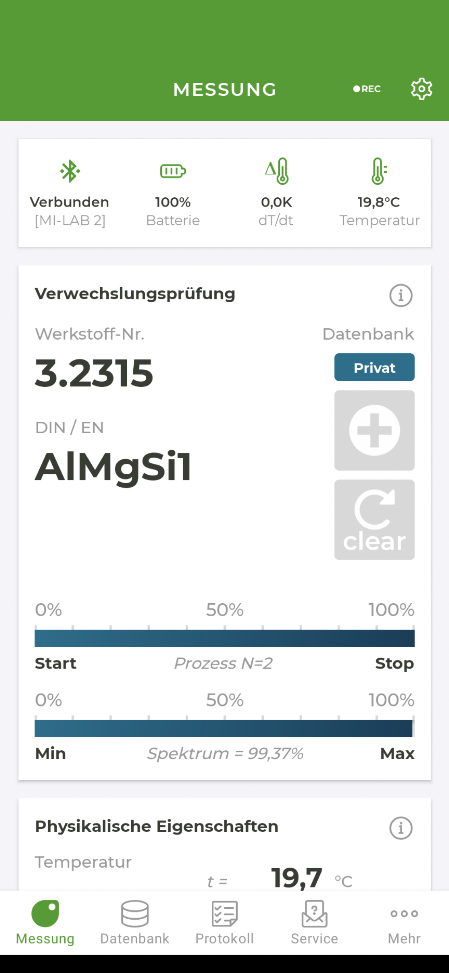The image size is (449, 973).
Task: Open info for Physikalische Eigenschaften
Action: tap(401, 827)
